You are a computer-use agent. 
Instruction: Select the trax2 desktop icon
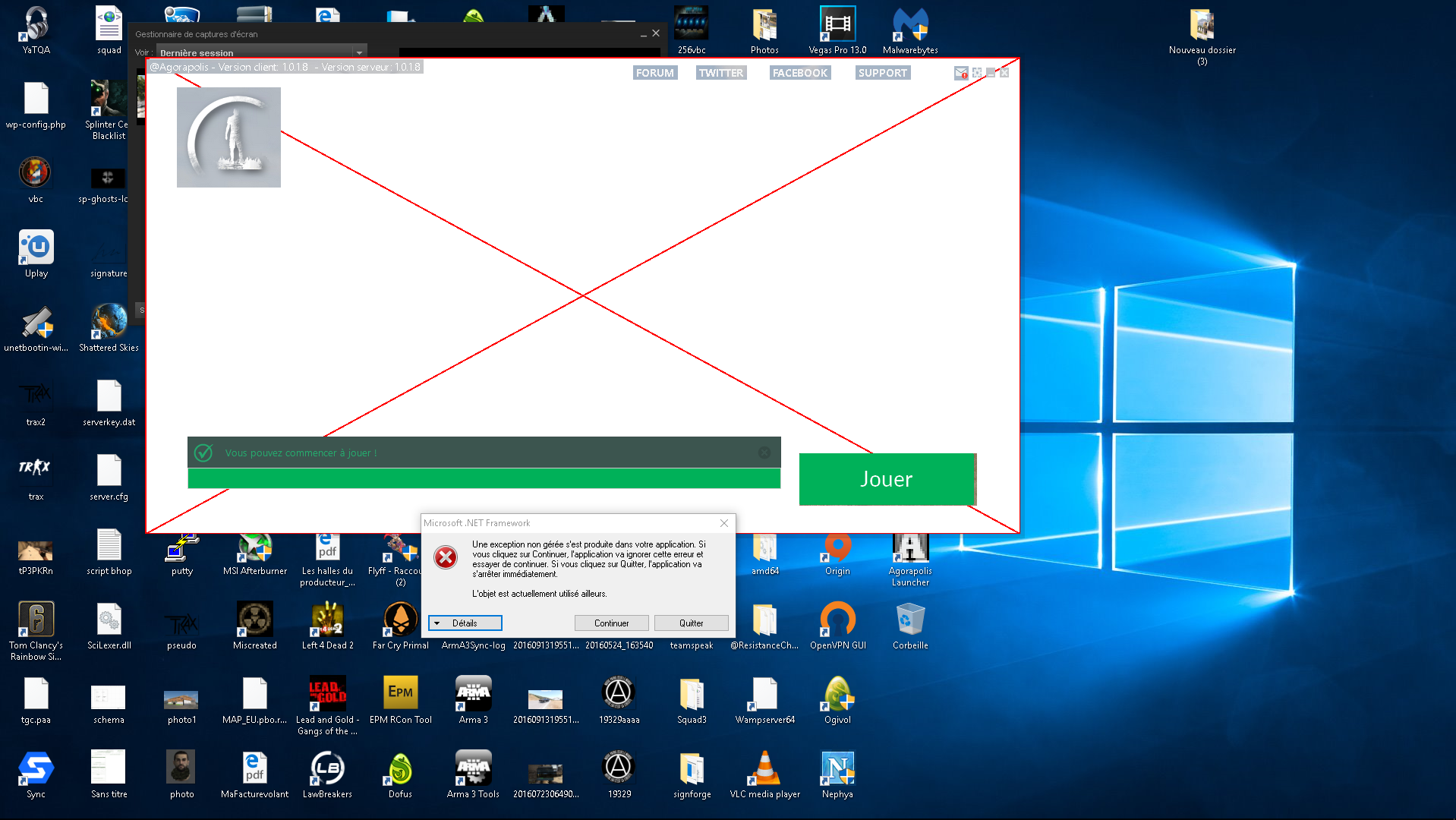36,403
